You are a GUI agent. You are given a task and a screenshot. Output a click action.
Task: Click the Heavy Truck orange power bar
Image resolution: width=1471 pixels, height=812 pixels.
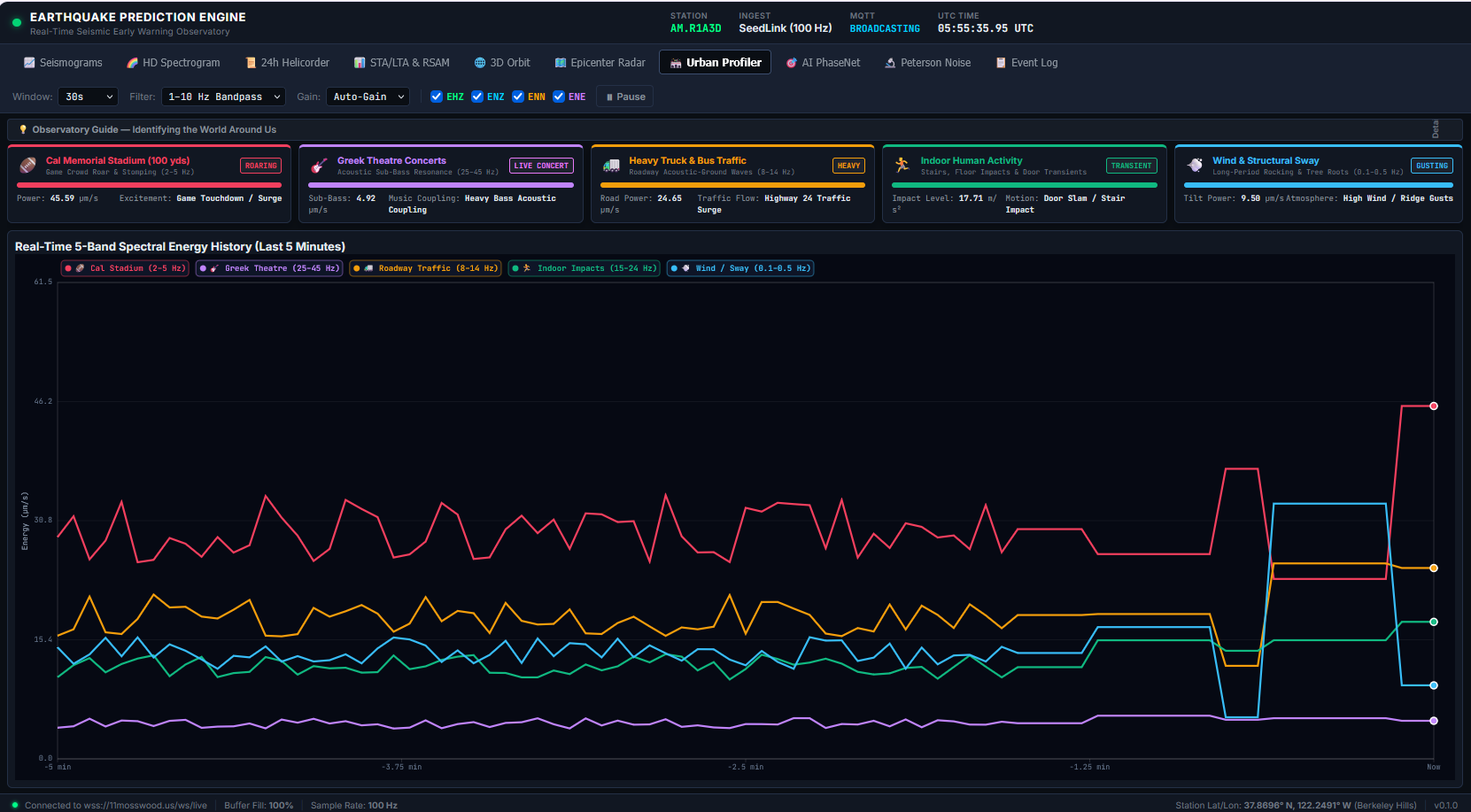point(732,185)
